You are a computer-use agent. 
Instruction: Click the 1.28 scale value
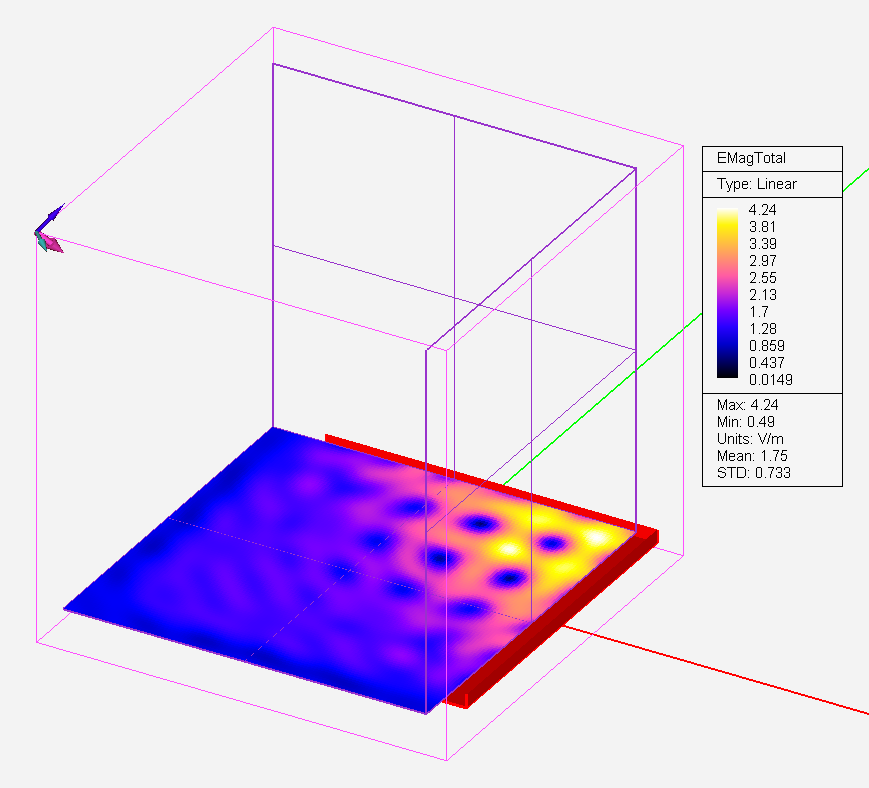pos(763,329)
